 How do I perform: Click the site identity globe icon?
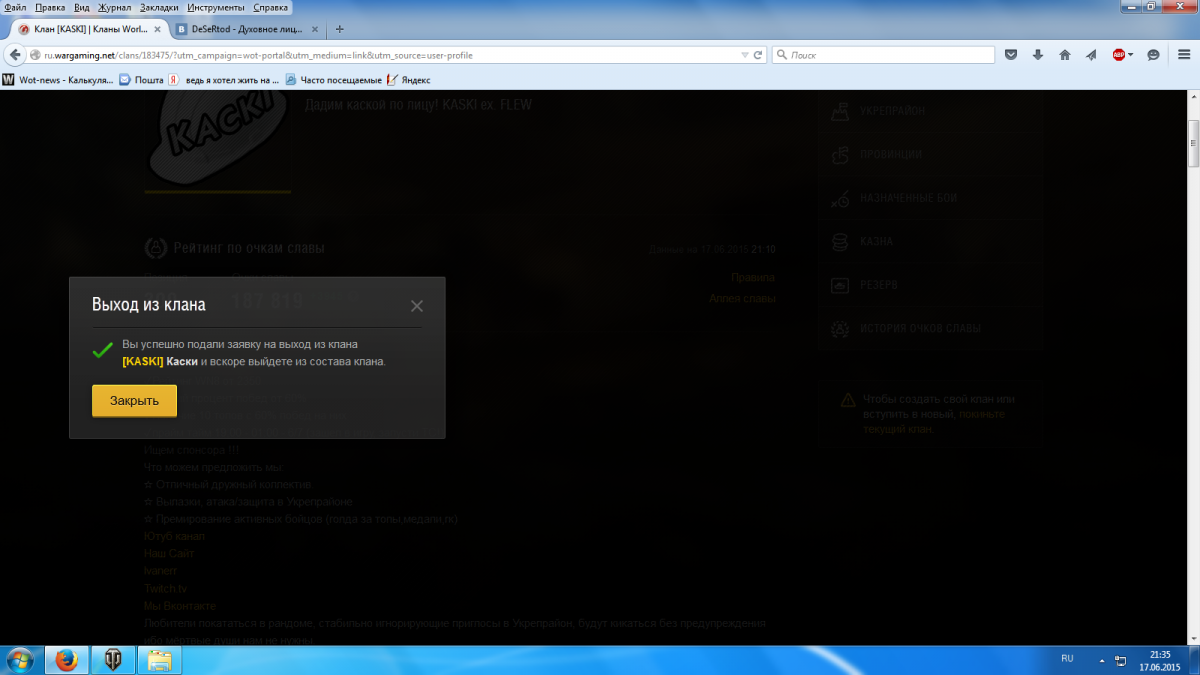(x=36, y=55)
